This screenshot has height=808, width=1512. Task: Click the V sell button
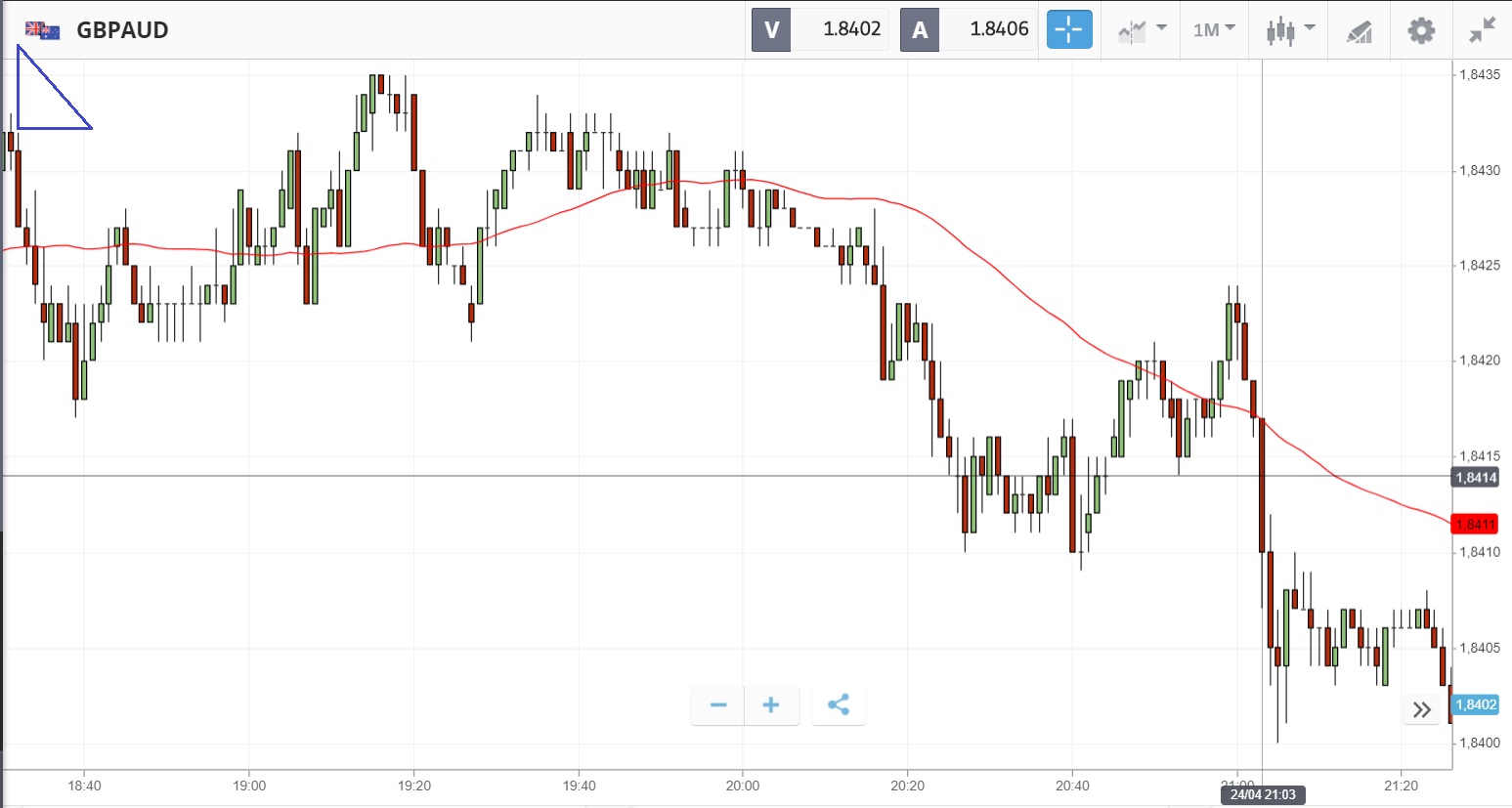point(771,30)
